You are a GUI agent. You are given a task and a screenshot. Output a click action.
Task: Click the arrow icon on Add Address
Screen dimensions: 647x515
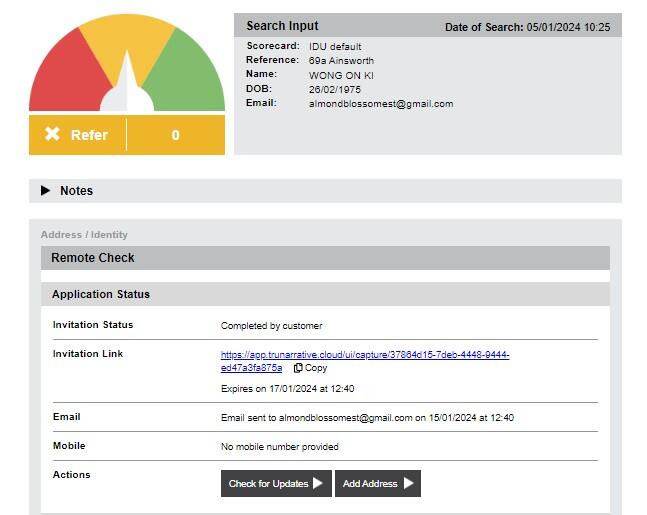pyautogui.click(x=408, y=484)
